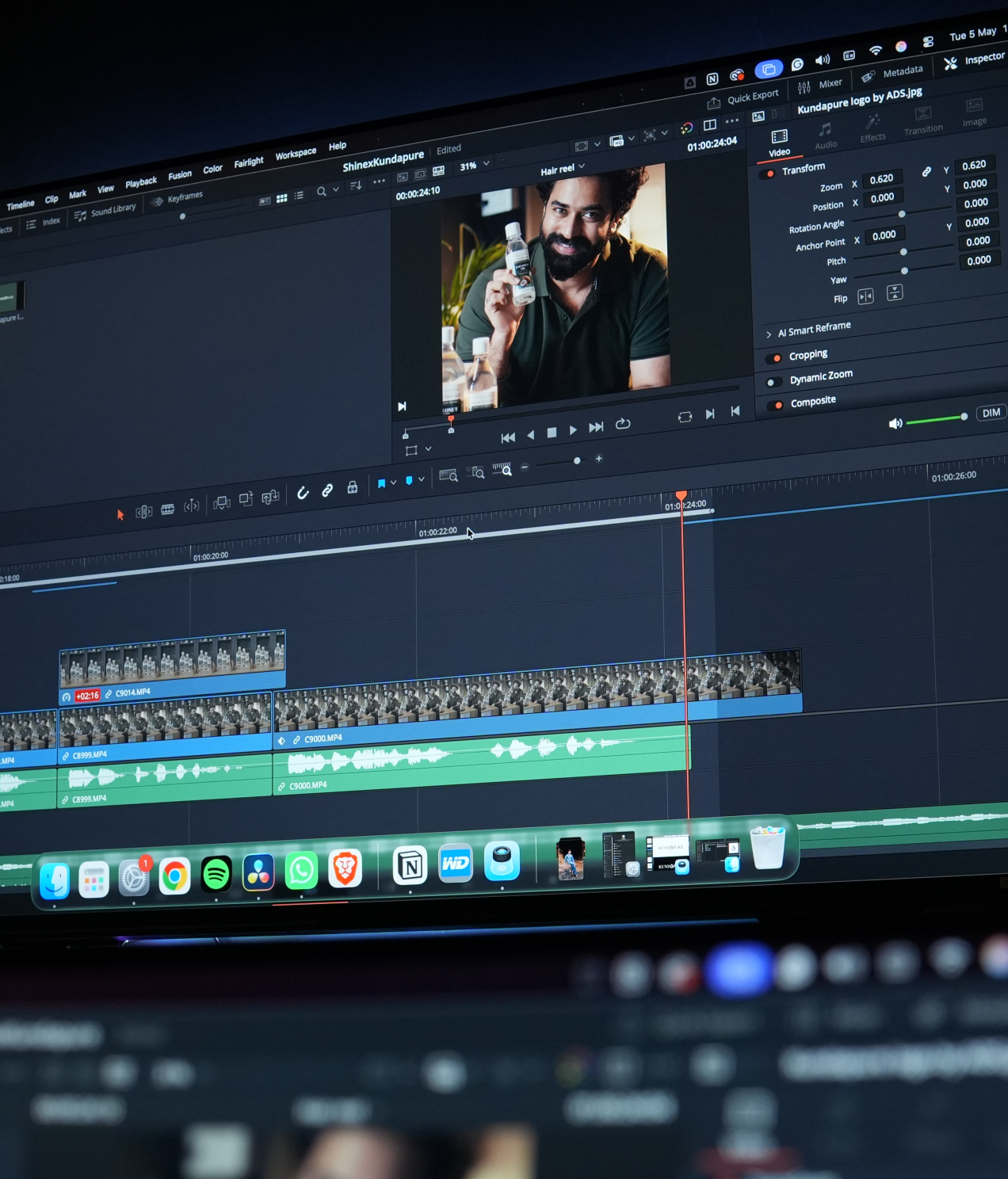This screenshot has height=1179, width=1008.
Task: Add a blue flag to clip
Action: [381, 483]
